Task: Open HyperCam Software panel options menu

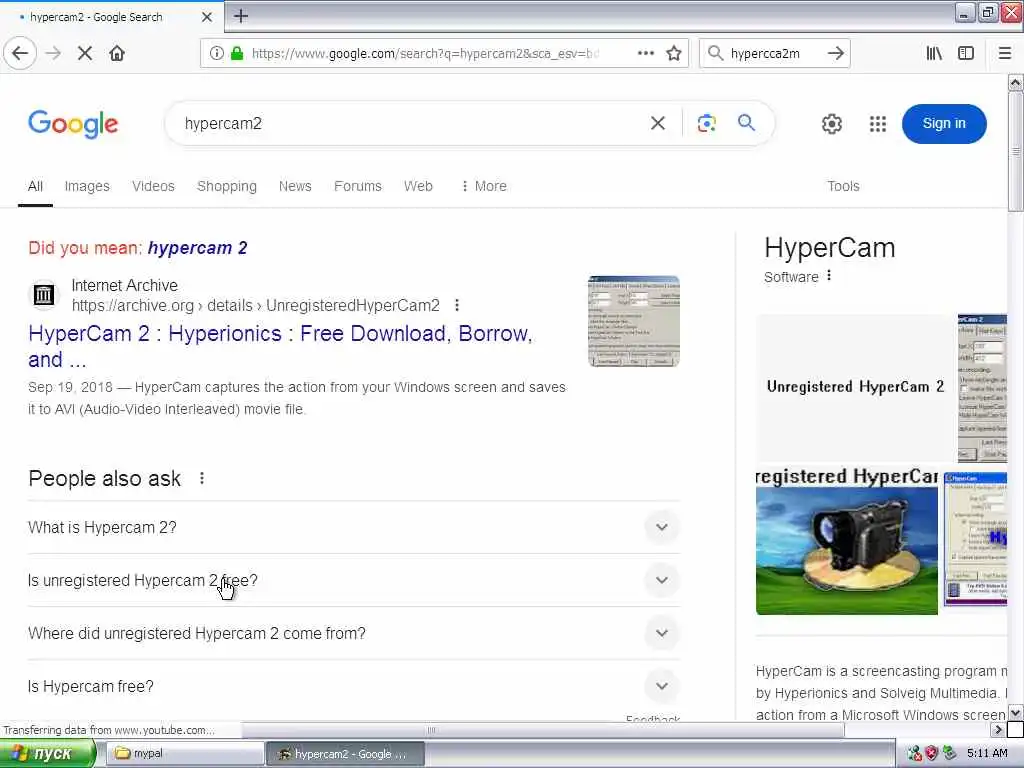Action: 829,276
